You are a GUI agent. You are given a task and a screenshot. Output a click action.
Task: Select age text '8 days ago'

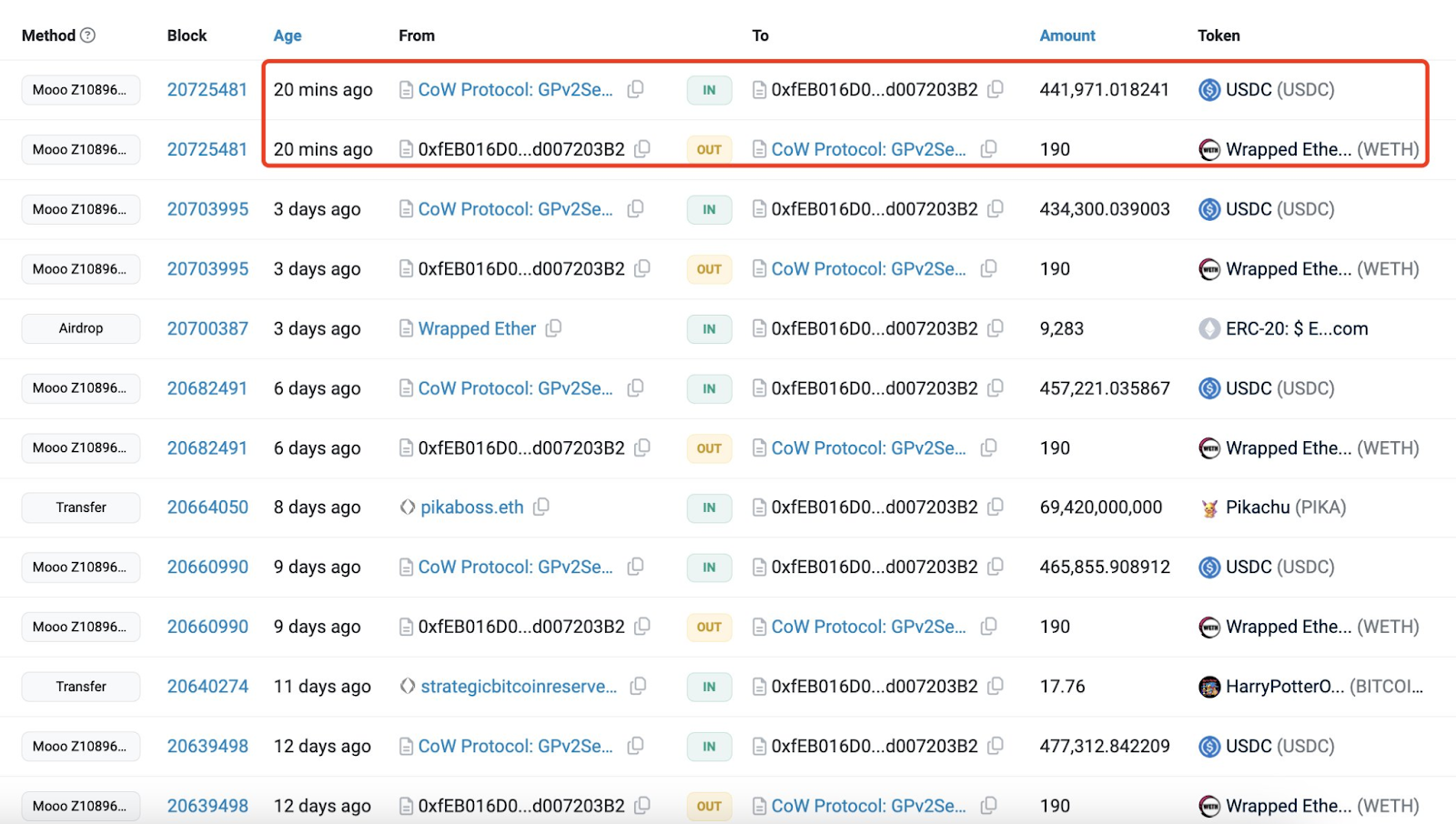click(318, 507)
